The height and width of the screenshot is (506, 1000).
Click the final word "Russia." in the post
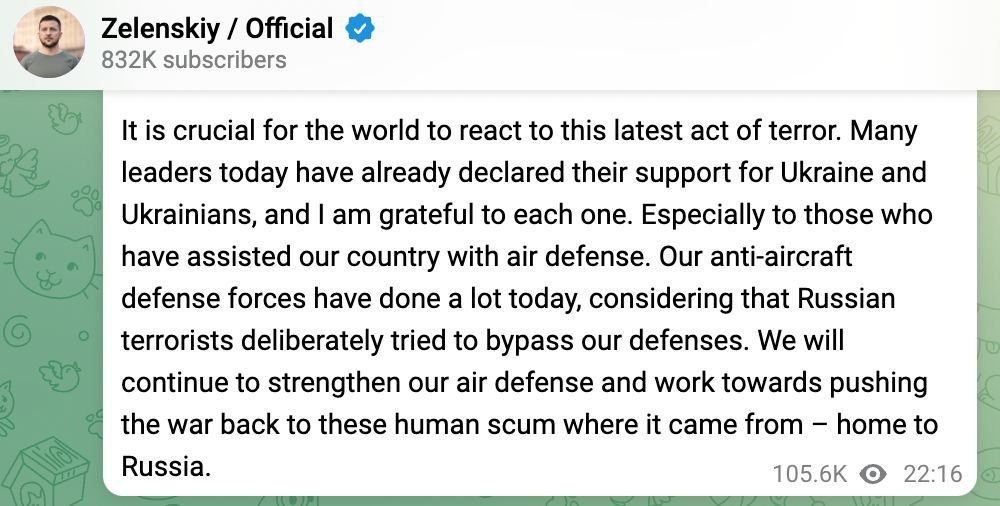pyautogui.click(x=166, y=466)
